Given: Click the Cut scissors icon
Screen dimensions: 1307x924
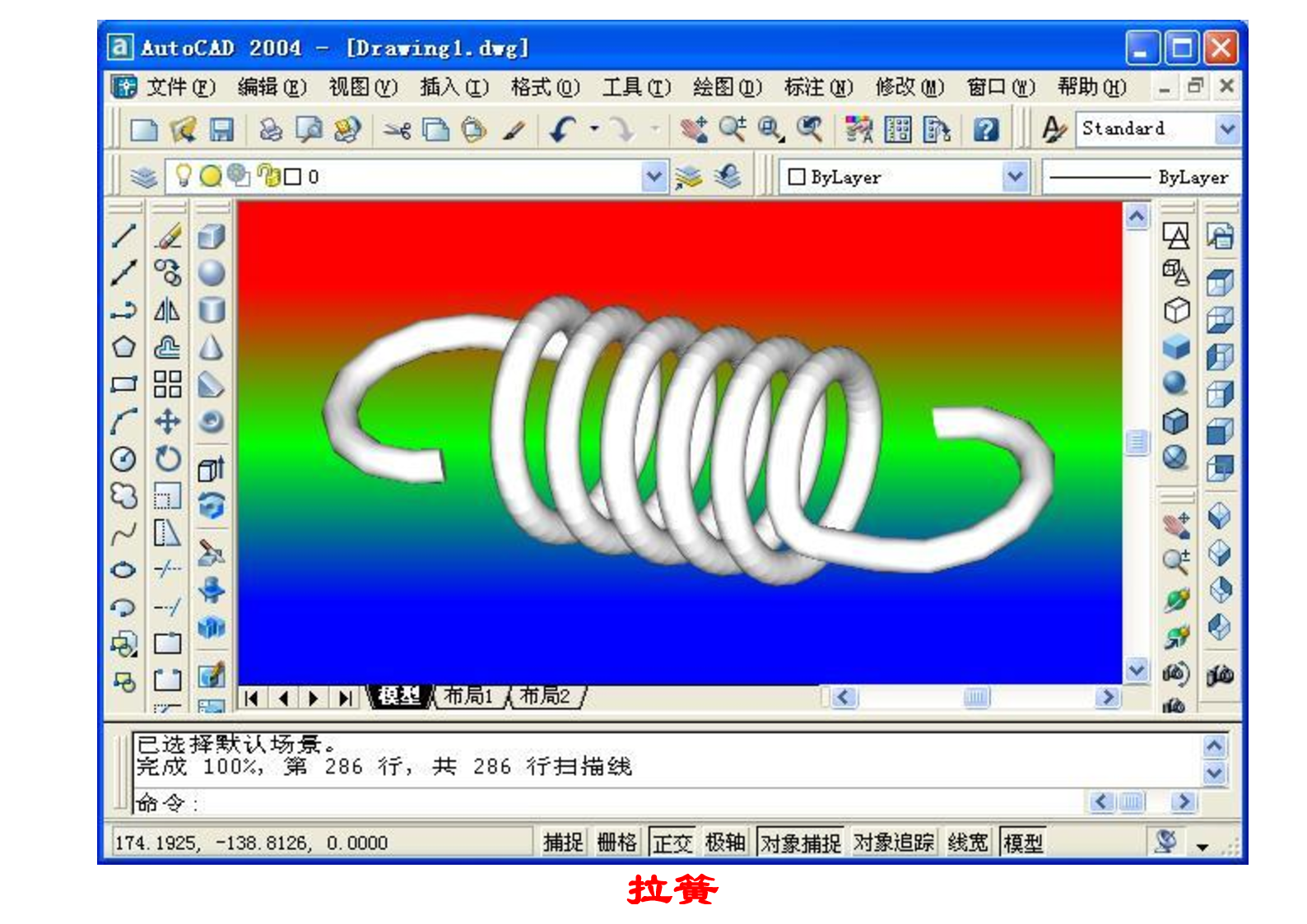Looking at the screenshot, I should pyautogui.click(x=397, y=130).
